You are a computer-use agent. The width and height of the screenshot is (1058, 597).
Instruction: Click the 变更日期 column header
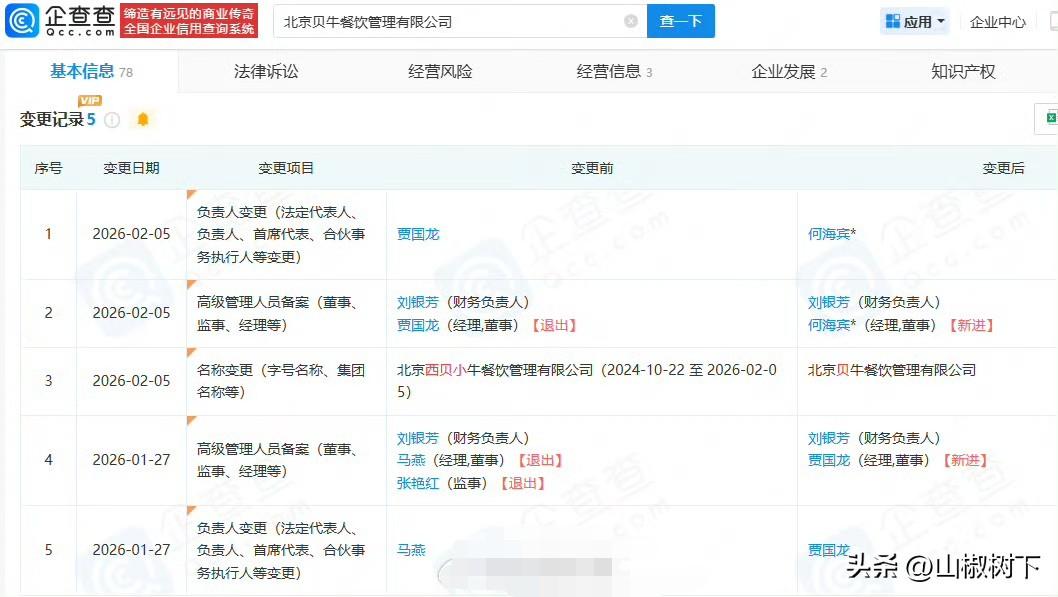pos(131,168)
